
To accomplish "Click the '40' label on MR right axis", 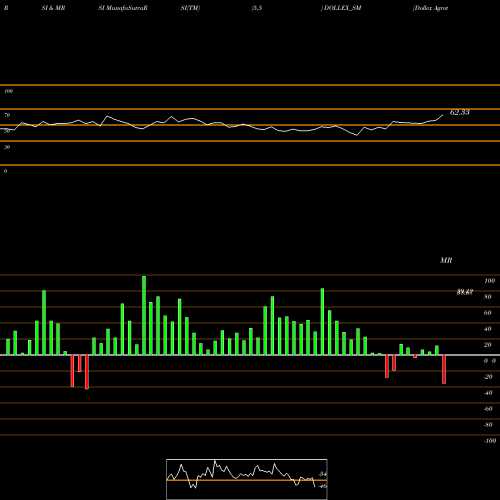I will coord(488,329).
